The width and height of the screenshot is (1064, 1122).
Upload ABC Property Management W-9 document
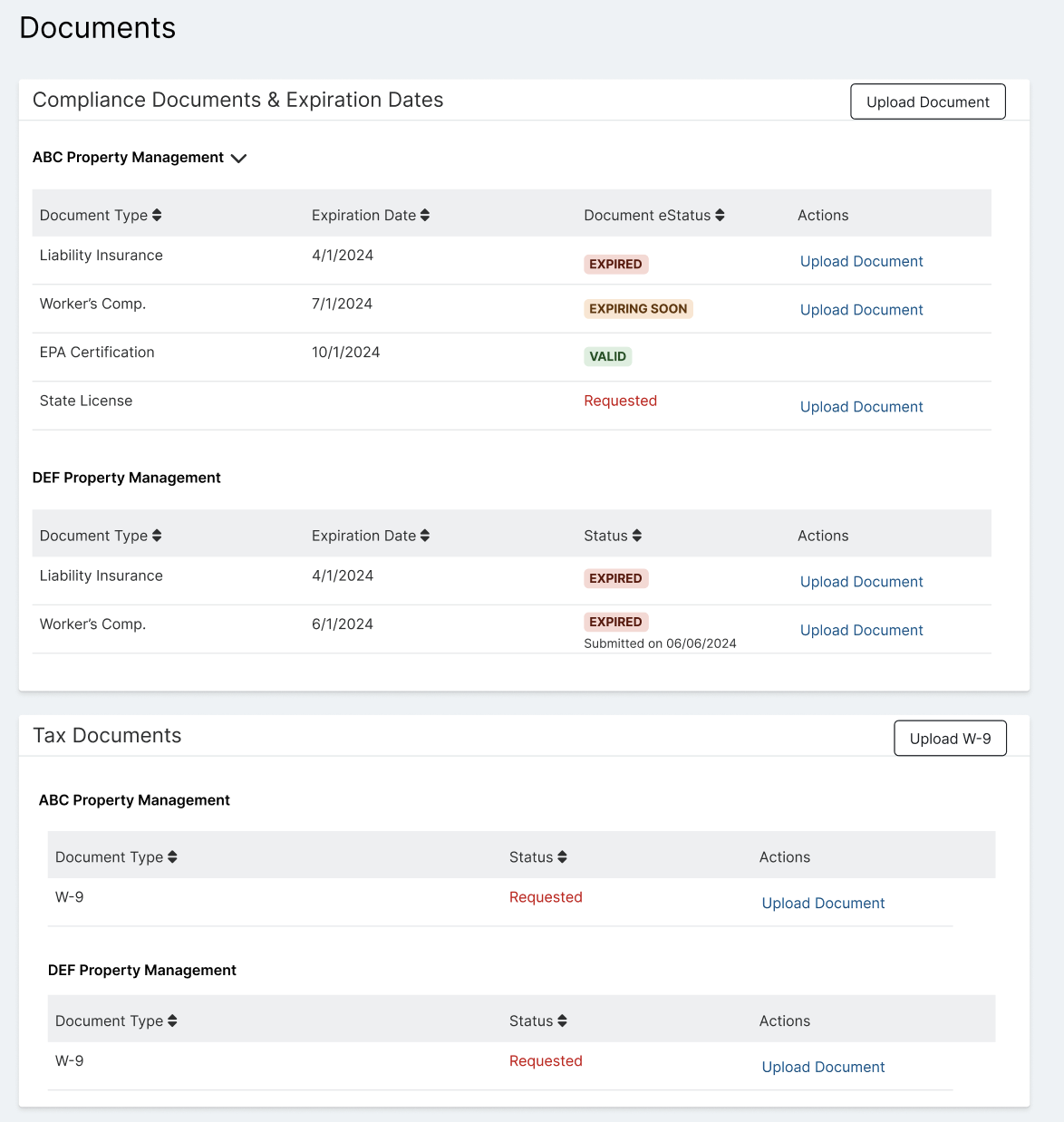point(823,904)
